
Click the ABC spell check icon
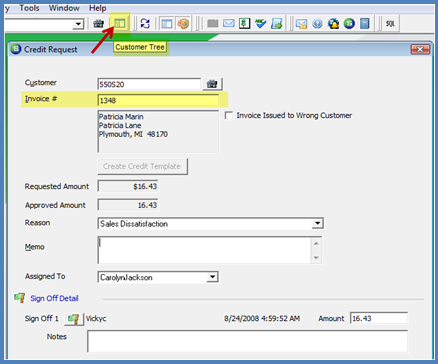click(260, 24)
